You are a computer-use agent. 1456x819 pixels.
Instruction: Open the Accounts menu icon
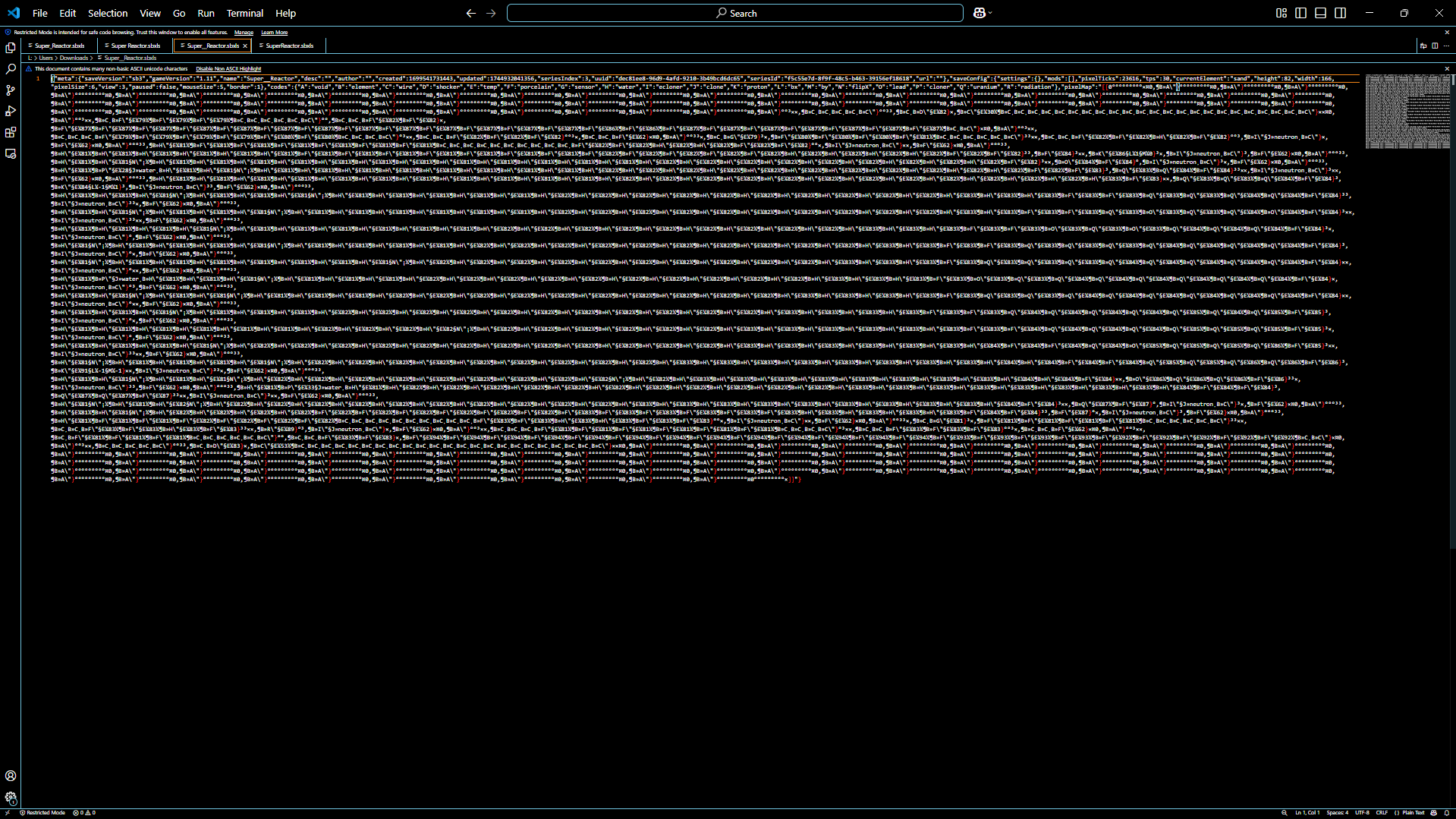click(x=11, y=776)
